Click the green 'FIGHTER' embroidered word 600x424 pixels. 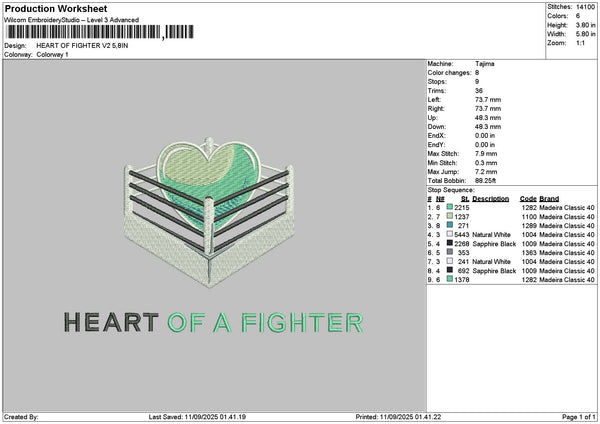302,323
